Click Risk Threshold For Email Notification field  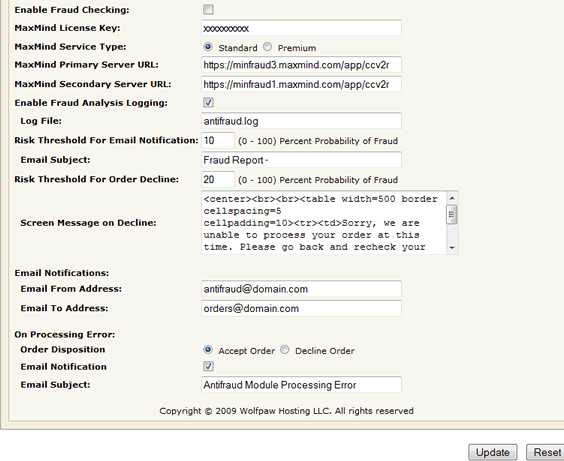coord(218,141)
